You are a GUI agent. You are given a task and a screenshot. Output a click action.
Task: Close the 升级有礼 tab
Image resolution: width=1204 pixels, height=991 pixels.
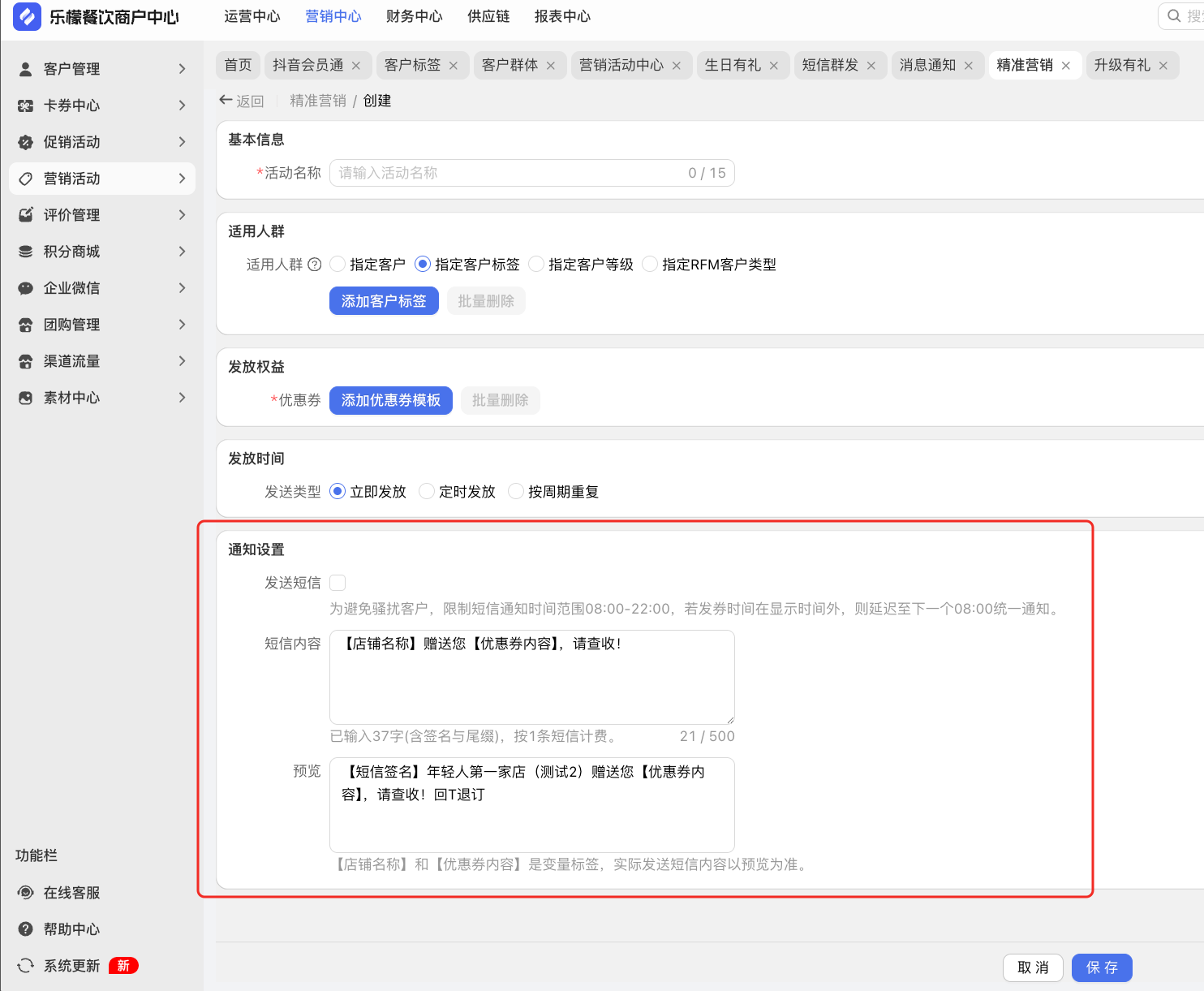point(1163,66)
